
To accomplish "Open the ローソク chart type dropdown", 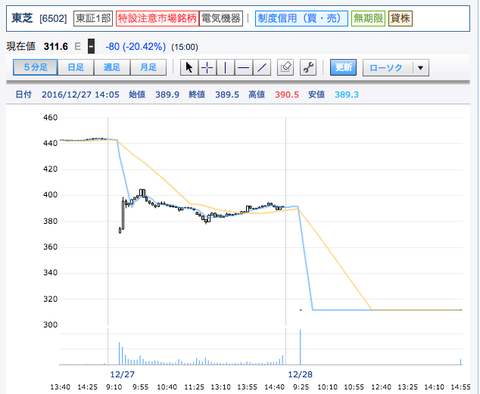I will tap(395, 68).
